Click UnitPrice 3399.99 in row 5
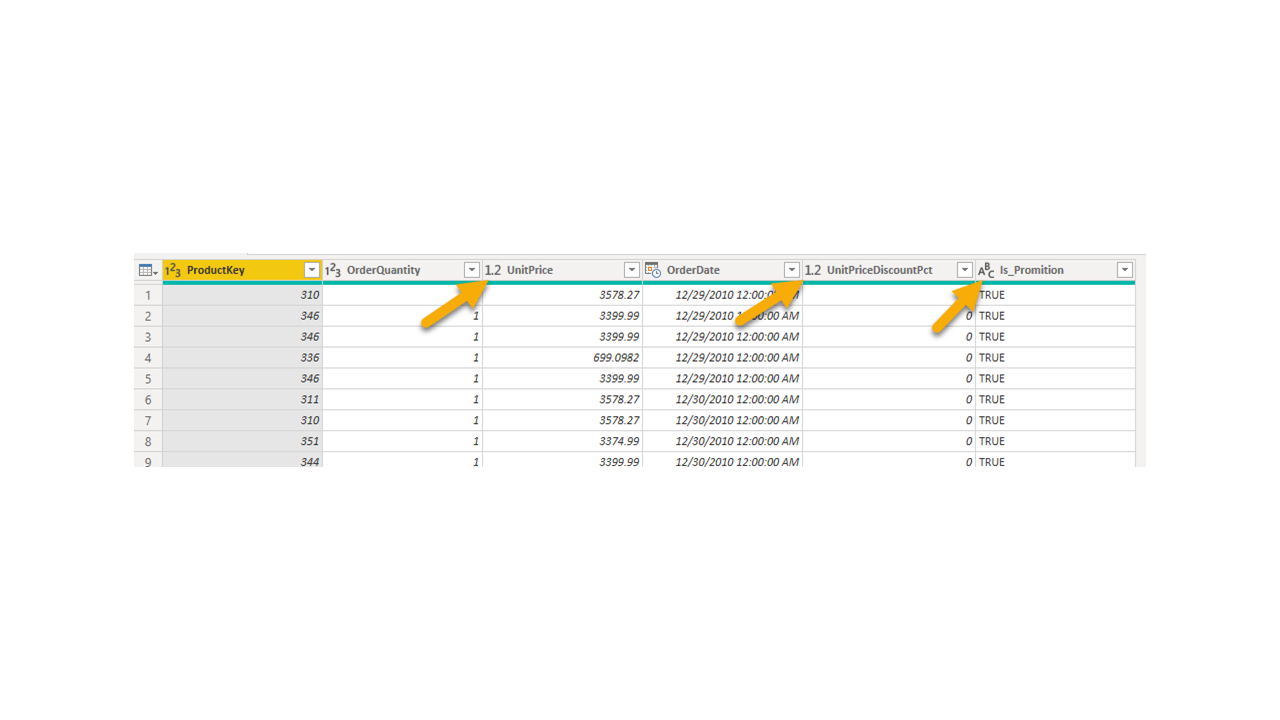 pos(563,379)
